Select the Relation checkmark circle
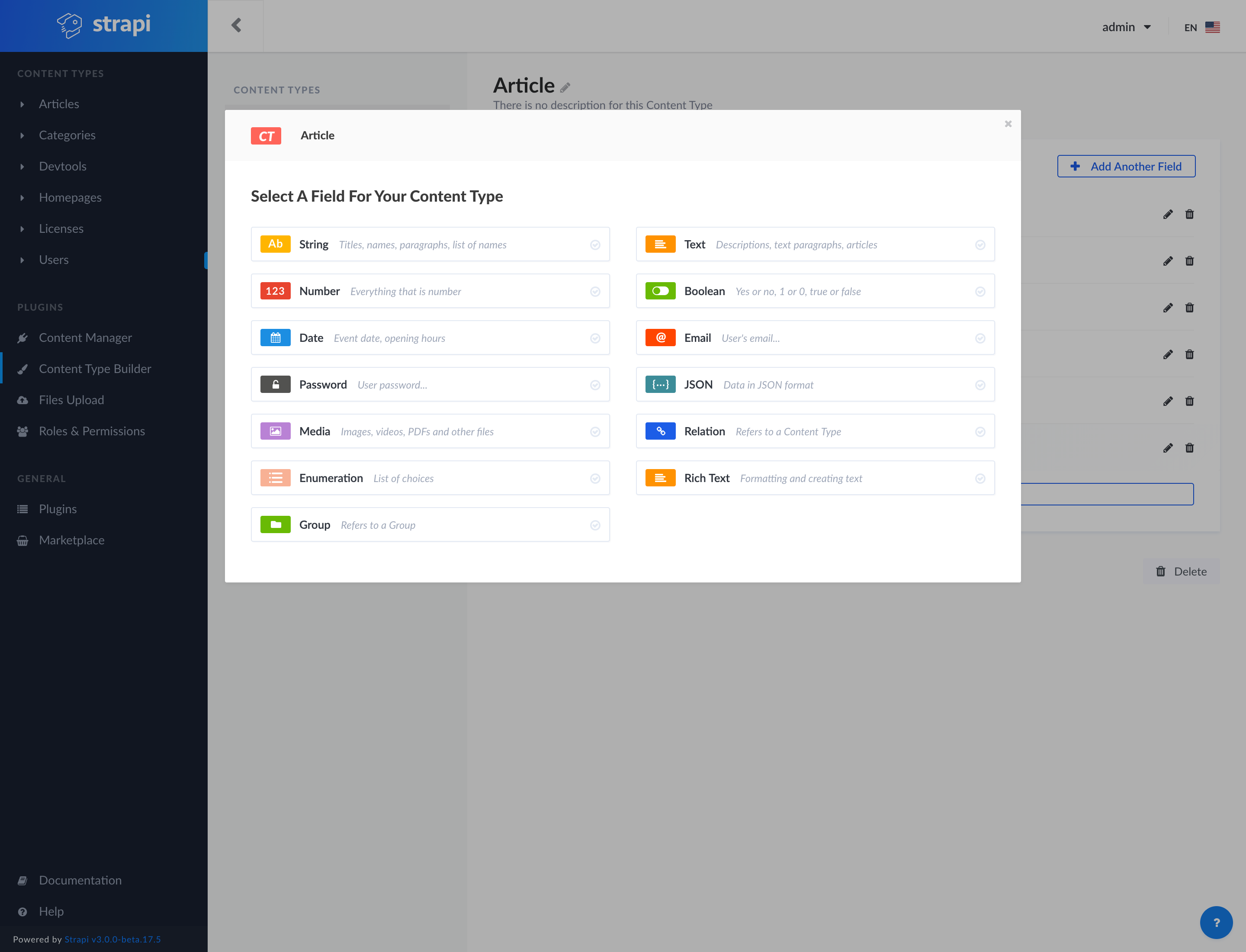This screenshot has width=1246, height=952. pyautogui.click(x=980, y=432)
